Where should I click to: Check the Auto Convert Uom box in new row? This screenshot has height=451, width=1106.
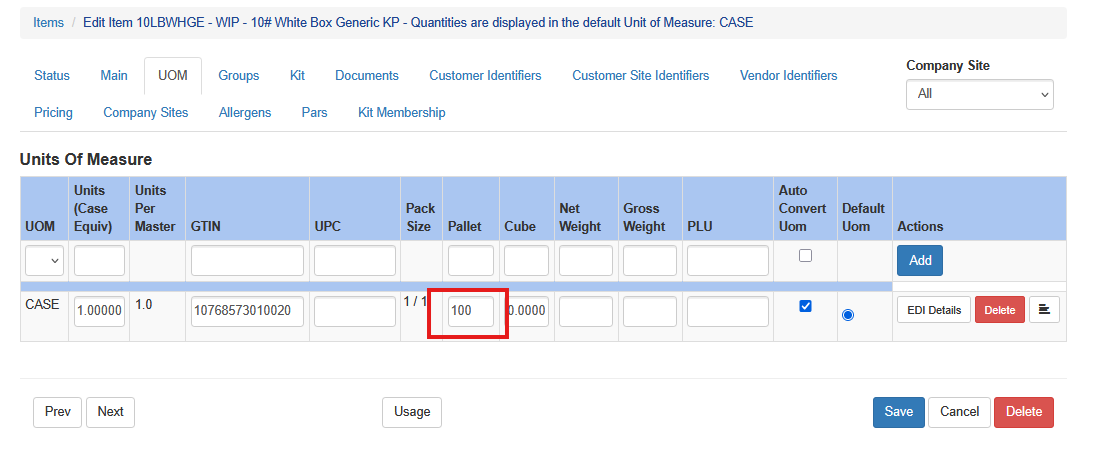(806, 255)
